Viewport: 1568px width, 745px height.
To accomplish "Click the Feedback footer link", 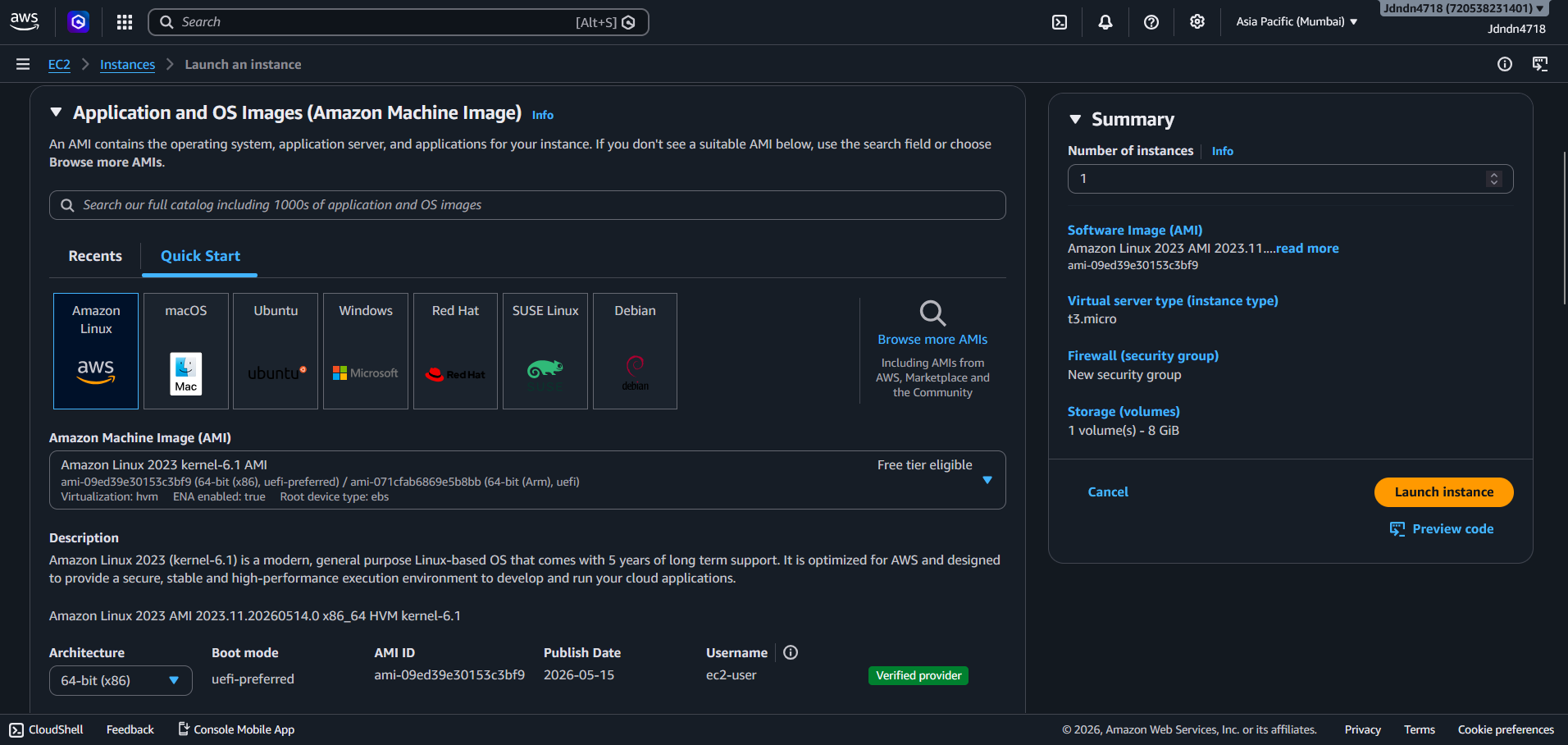I will (130, 729).
